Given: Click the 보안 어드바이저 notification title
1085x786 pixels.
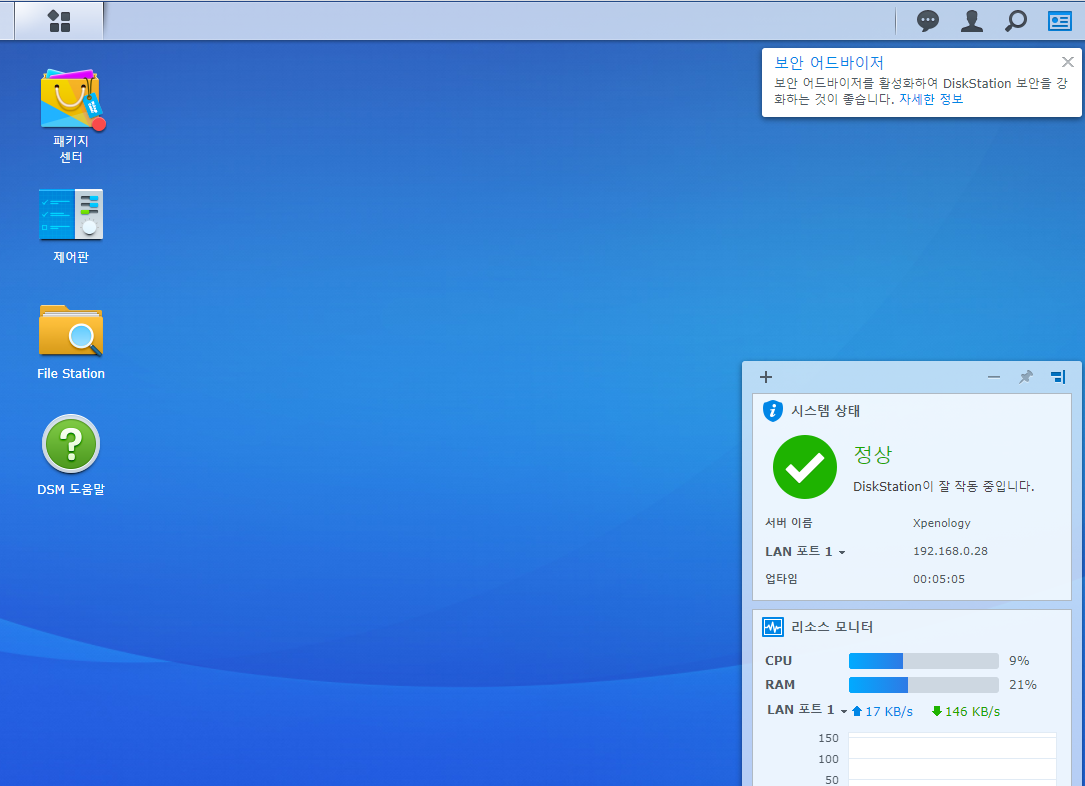Looking at the screenshot, I should pyautogui.click(x=829, y=63).
